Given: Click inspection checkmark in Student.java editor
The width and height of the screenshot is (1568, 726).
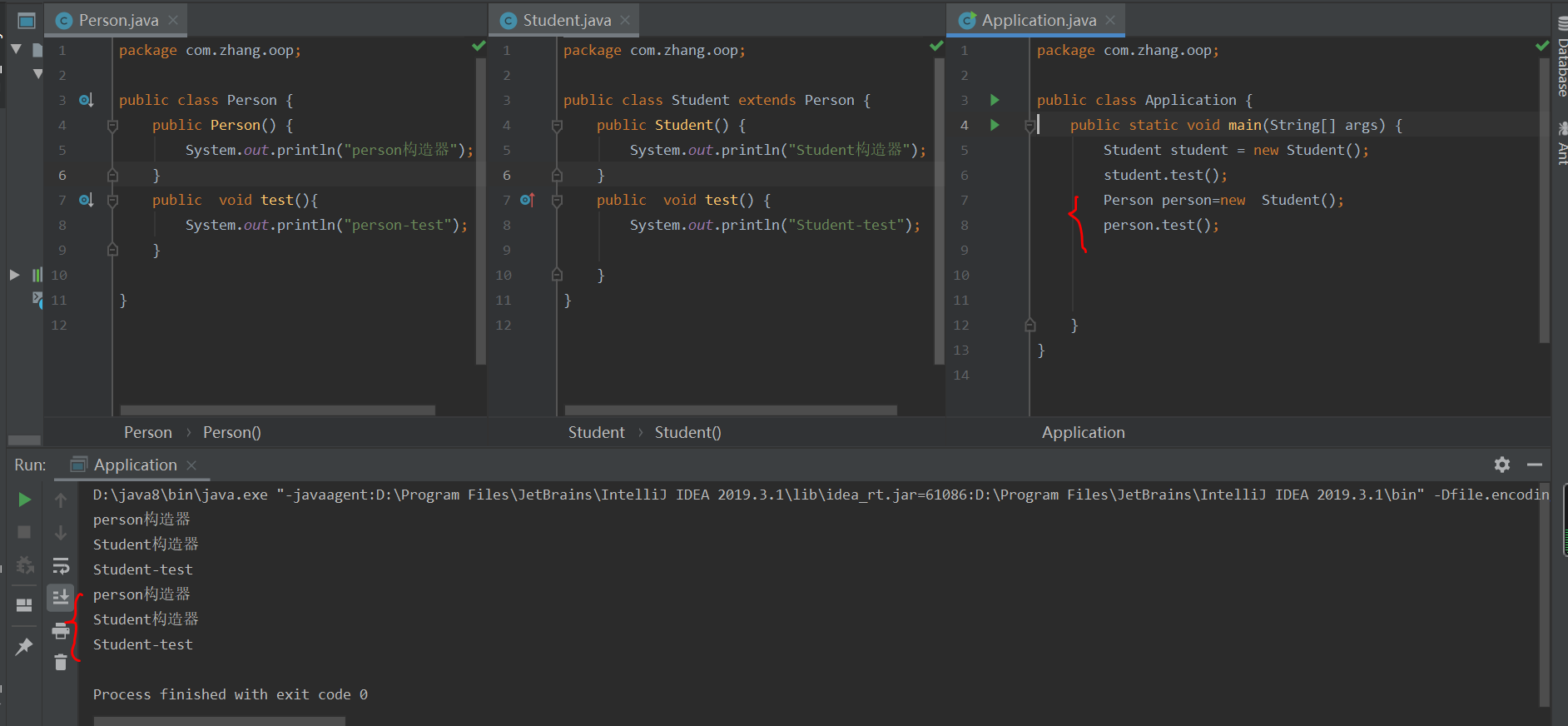Looking at the screenshot, I should pos(936,46).
